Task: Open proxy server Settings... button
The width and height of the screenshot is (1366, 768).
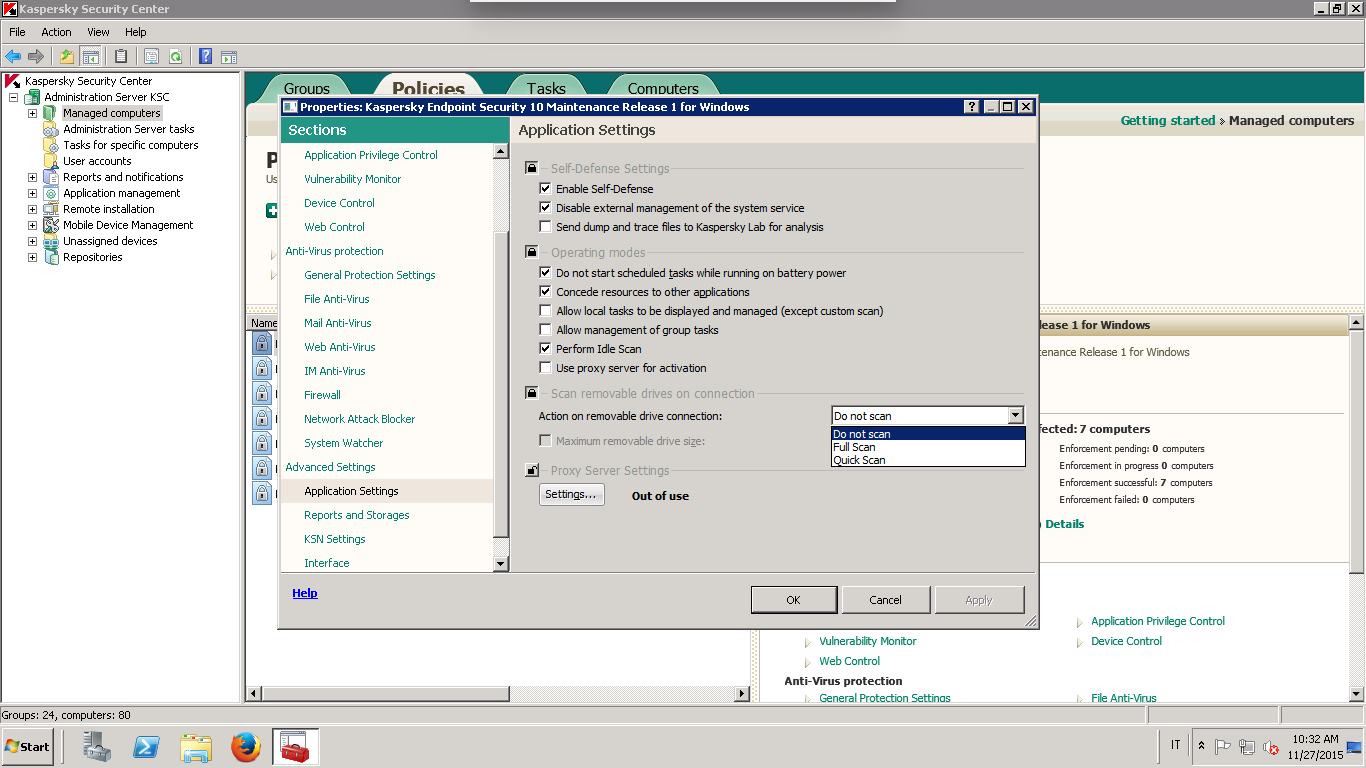Action: pyautogui.click(x=571, y=494)
